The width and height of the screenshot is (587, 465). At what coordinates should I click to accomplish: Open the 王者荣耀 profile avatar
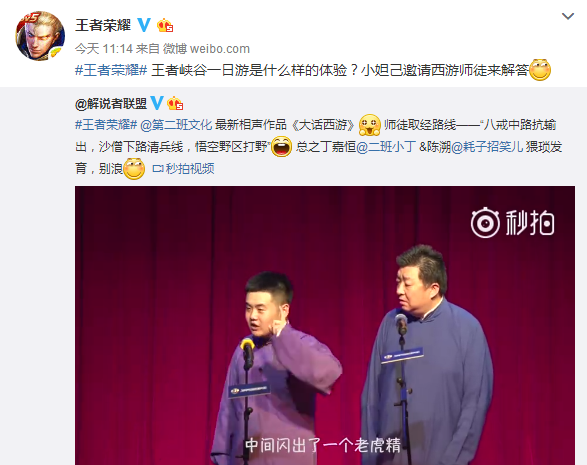coord(40,36)
